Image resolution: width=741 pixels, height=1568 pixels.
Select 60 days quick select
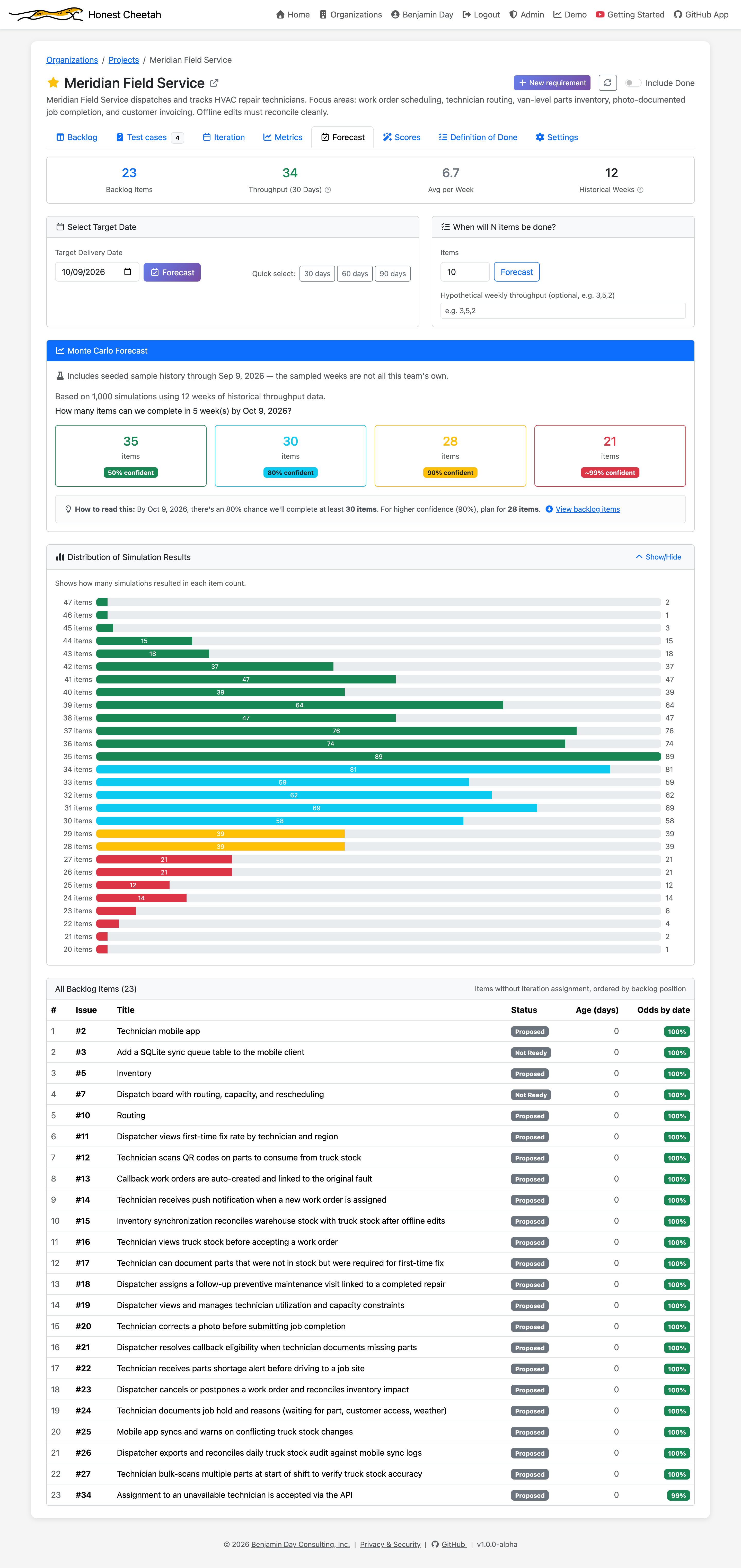coord(355,274)
